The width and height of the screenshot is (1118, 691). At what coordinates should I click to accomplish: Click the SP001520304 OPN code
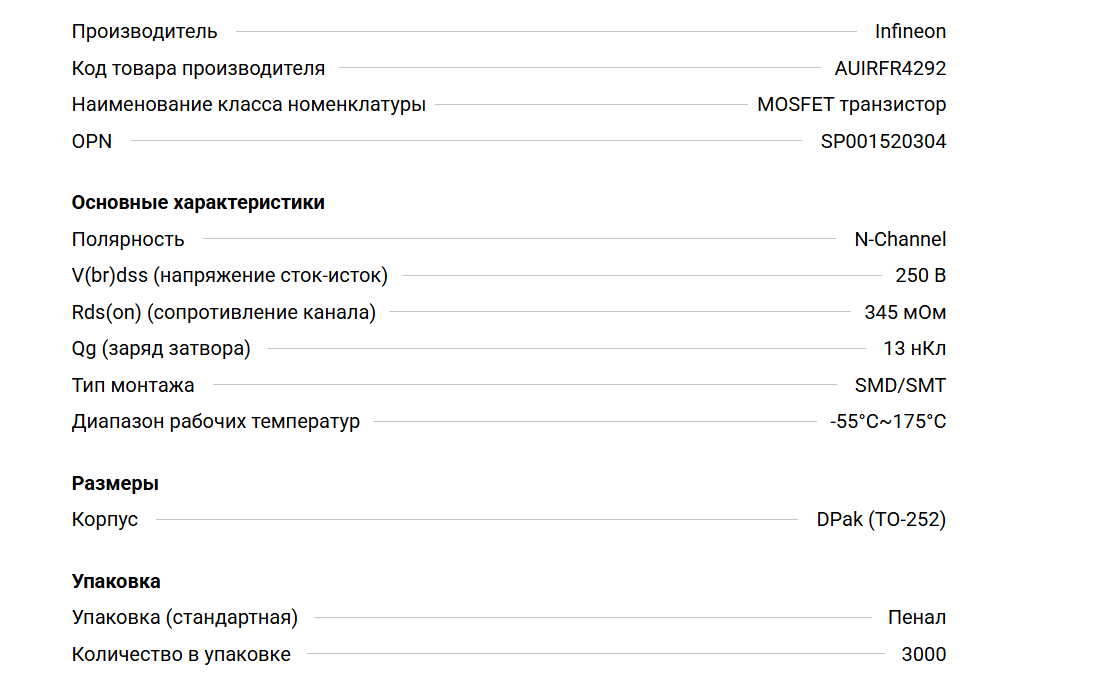tap(883, 141)
